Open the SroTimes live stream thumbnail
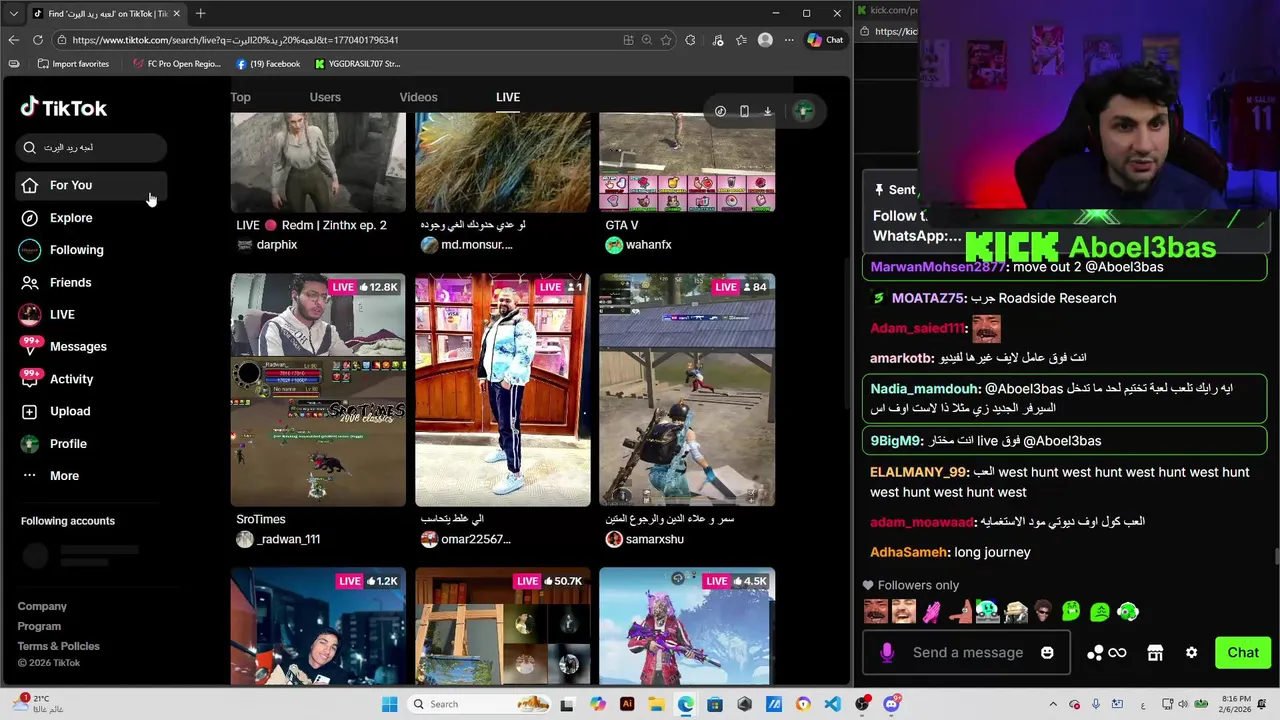1280x720 pixels. [x=318, y=390]
